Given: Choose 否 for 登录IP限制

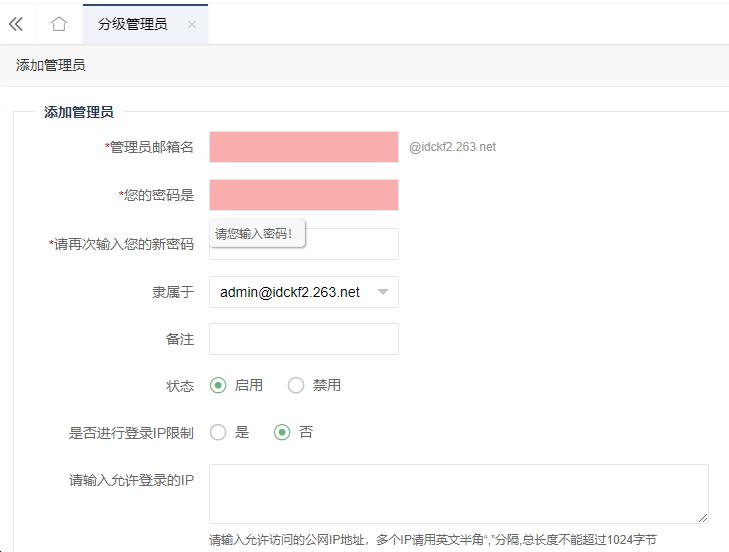Looking at the screenshot, I should tap(282, 432).
